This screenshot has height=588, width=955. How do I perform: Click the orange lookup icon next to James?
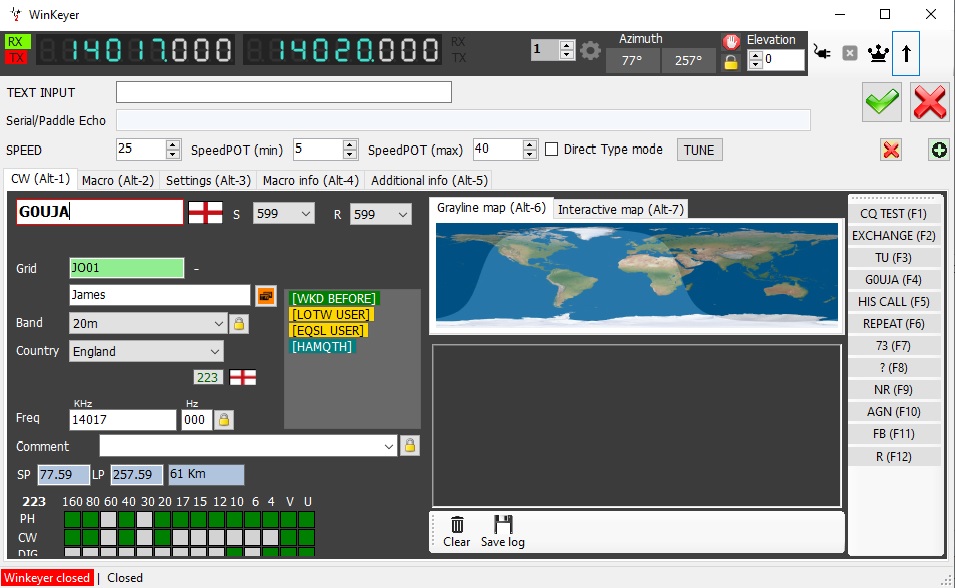tap(266, 296)
